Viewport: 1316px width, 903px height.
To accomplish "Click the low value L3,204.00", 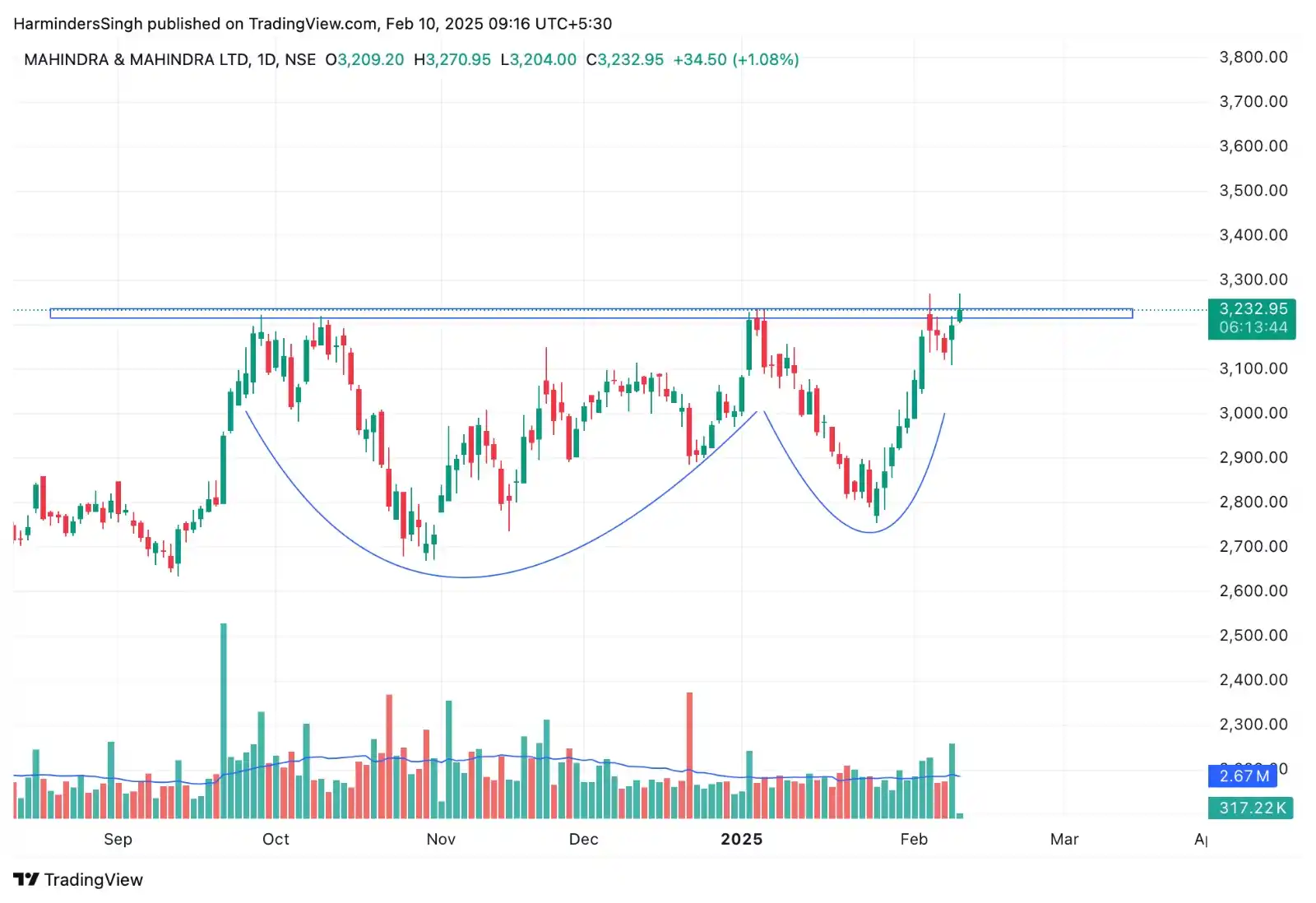I will coord(539,59).
